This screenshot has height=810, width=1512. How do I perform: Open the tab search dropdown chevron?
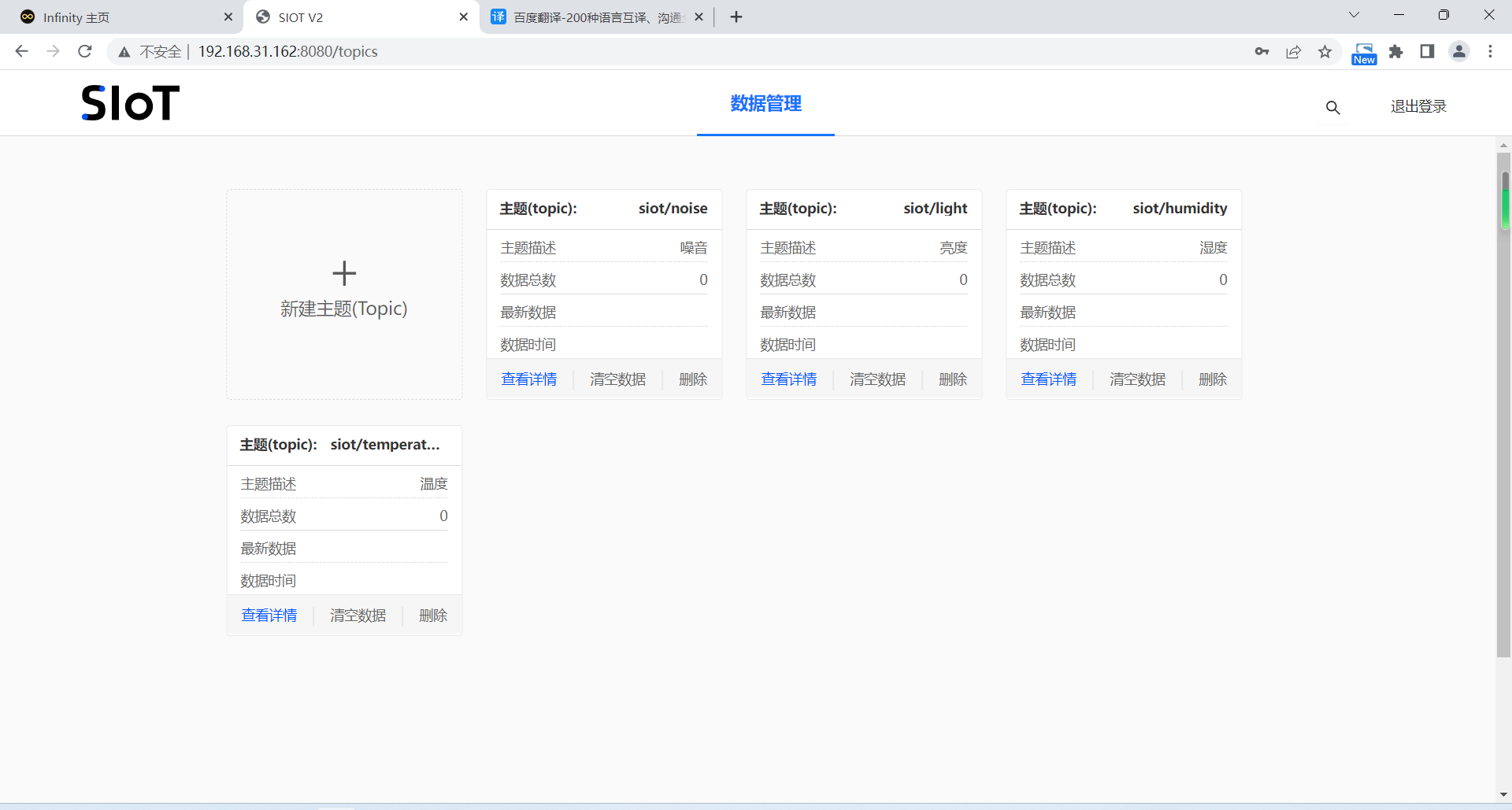(x=1354, y=15)
